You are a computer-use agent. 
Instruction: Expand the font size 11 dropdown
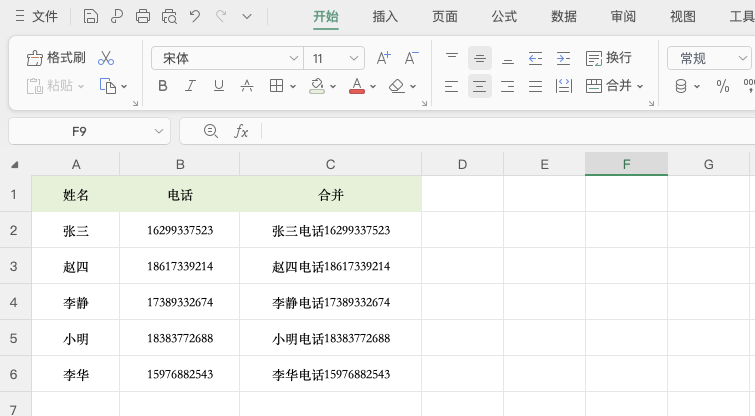[335, 58]
